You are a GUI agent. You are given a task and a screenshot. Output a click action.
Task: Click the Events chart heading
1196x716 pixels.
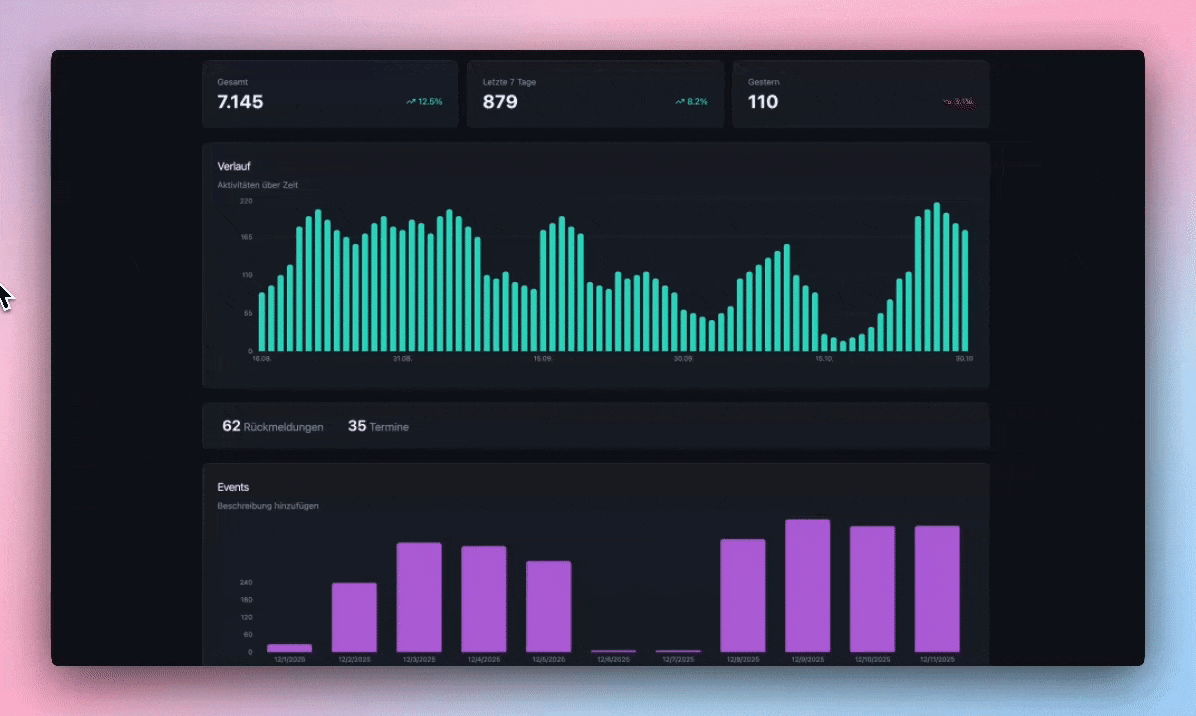tap(233, 487)
